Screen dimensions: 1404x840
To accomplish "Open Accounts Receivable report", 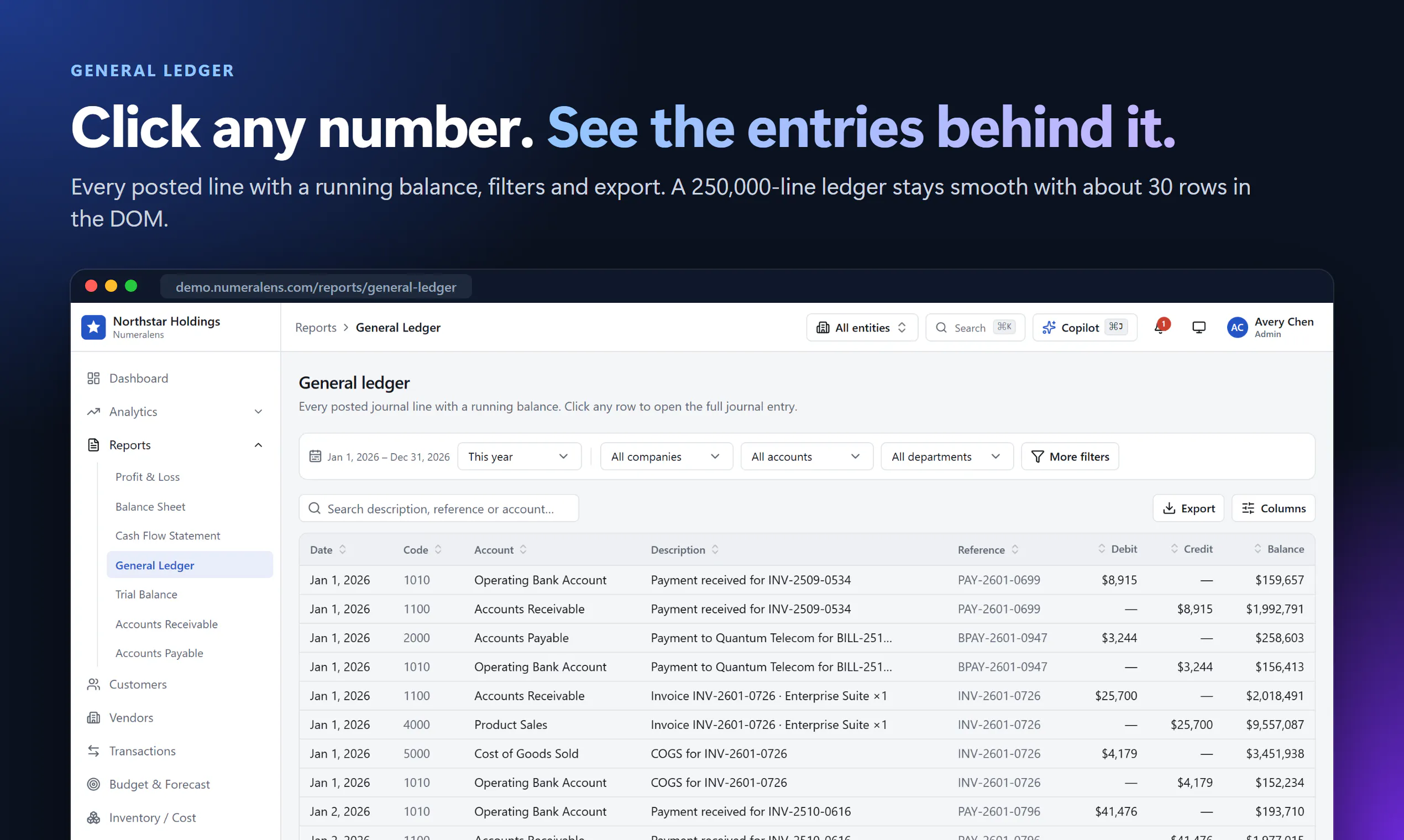I will pyautogui.click(x=166, y=624).
